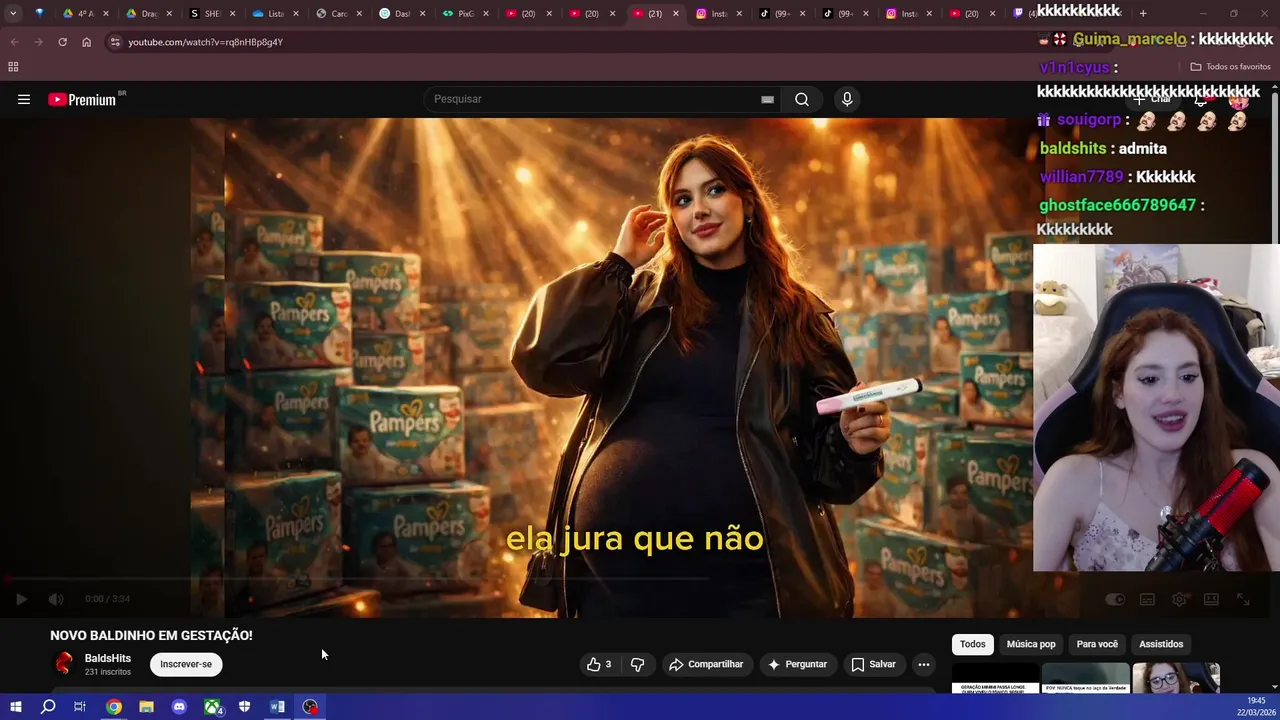This screenshot has height=720, width=1280.
Task: Open the on-screen keyboard icon in search
Action: 767,99
